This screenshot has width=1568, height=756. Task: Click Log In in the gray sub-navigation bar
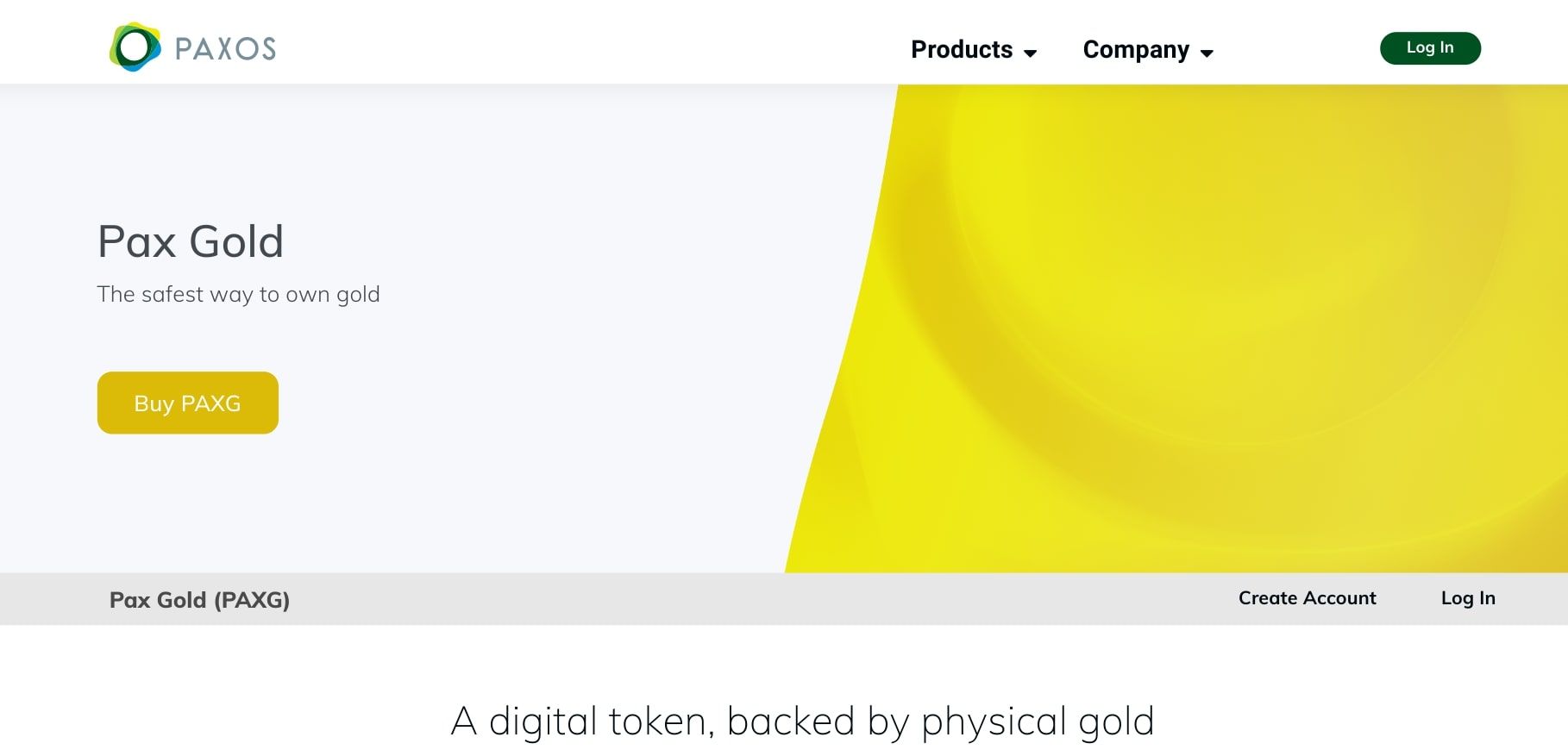click(1467, 598)
